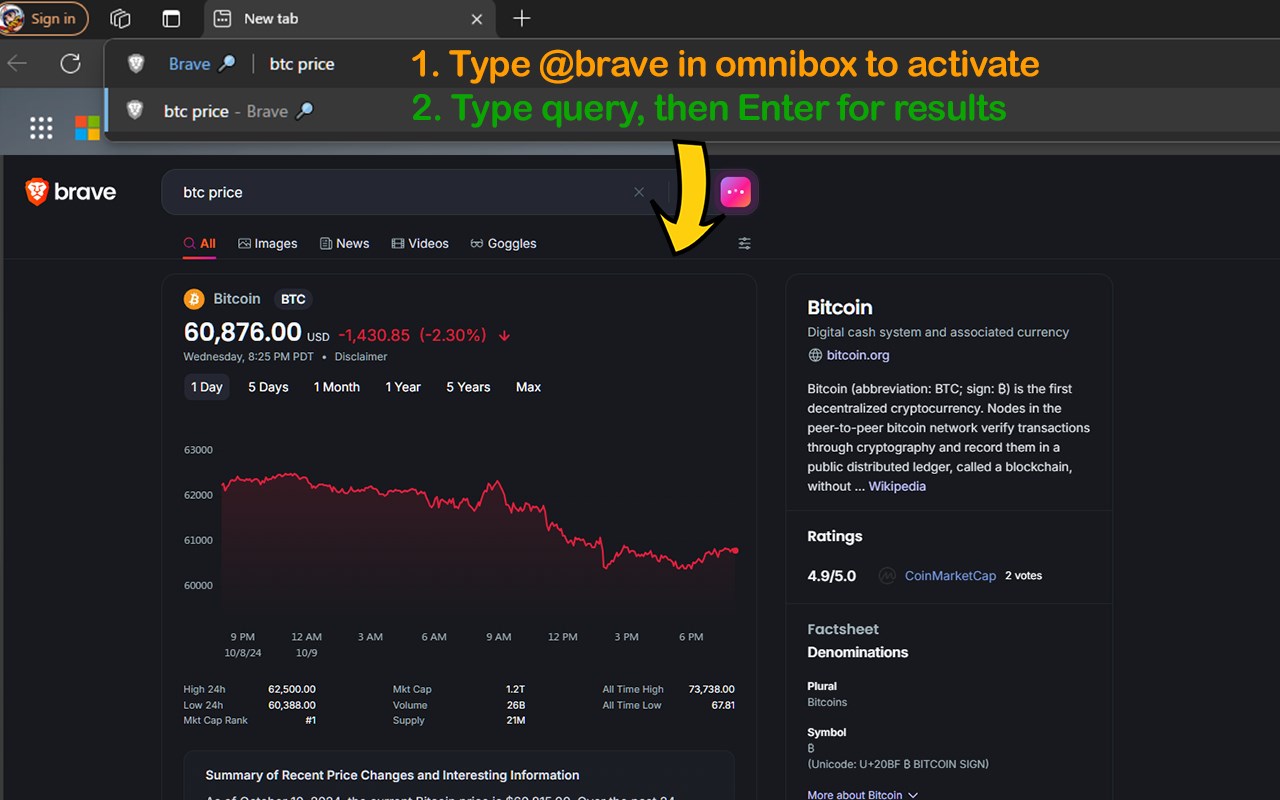Click the btc price search field
1280x800 pixels.
(400, 192)
